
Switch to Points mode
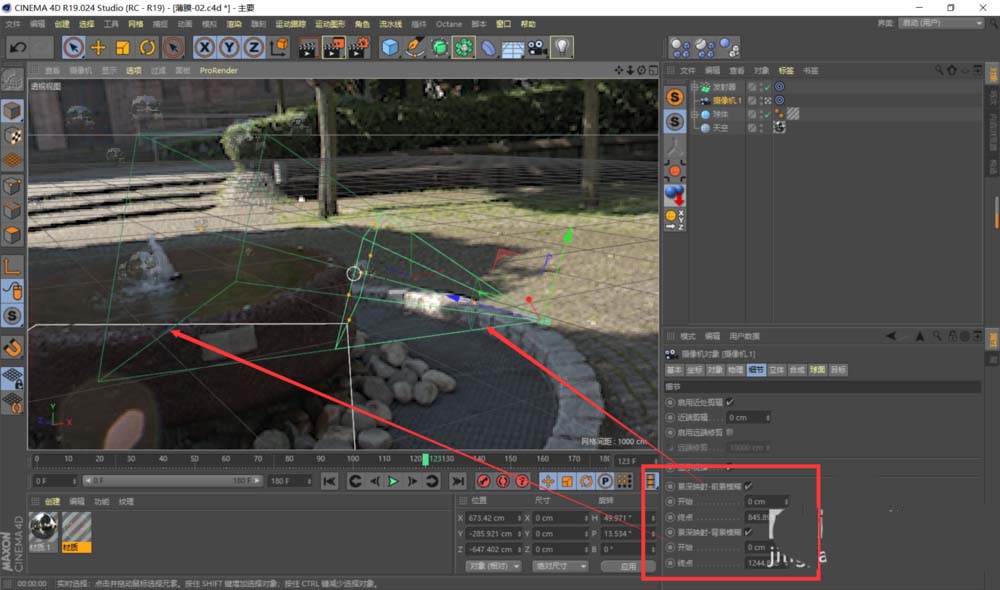pos(12,186)
